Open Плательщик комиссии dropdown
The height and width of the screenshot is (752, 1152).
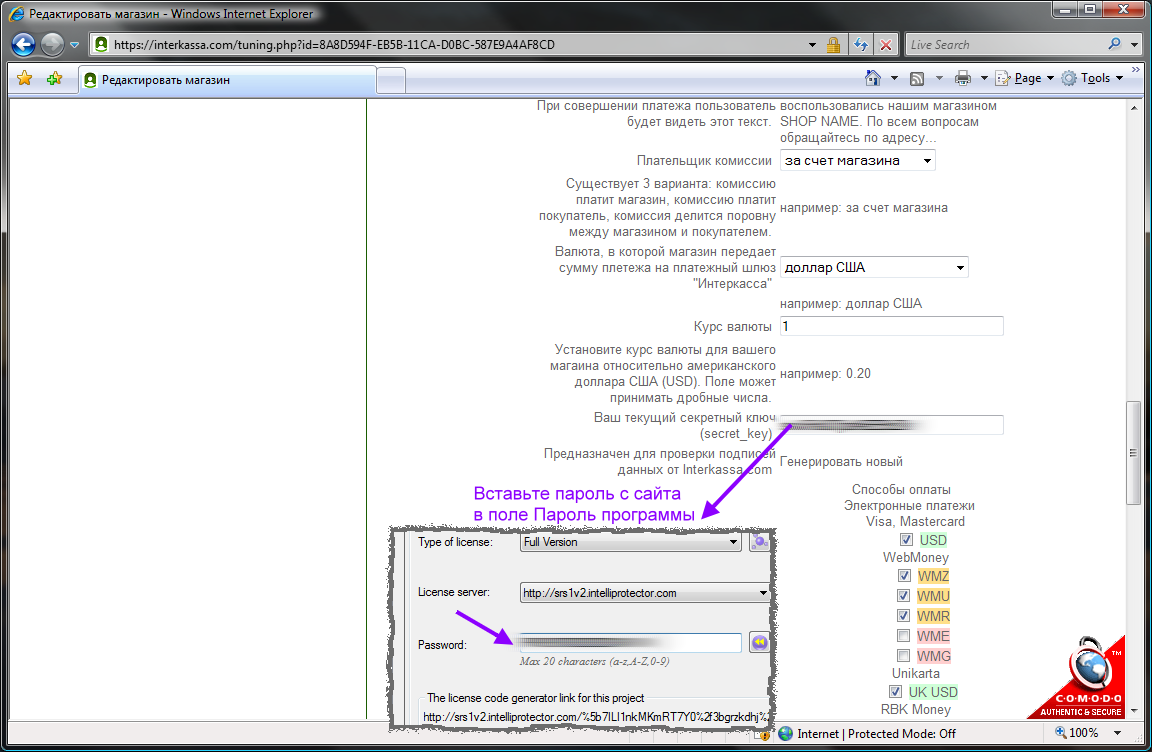pos(857,161)
